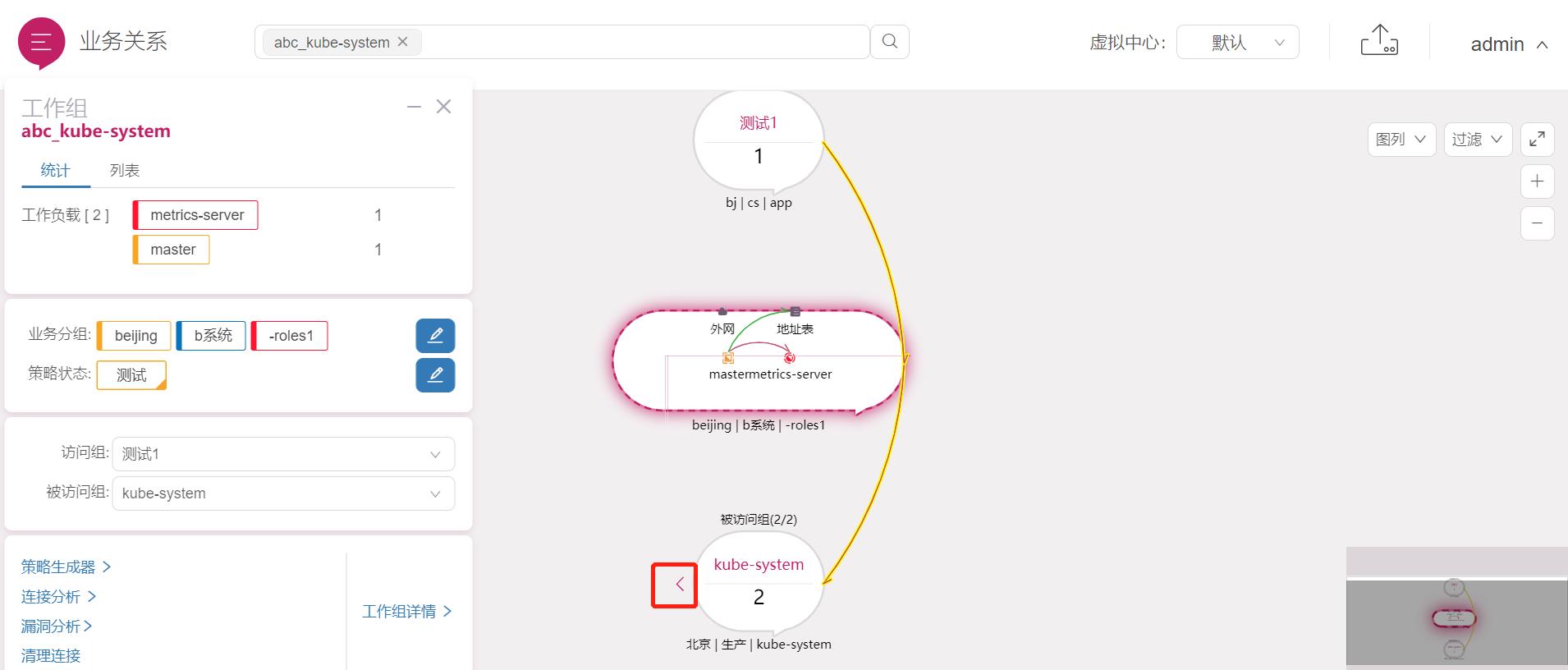Zoom out on the topology graph
Screen dimensions: 1568x670
(x=1538, y=223)
